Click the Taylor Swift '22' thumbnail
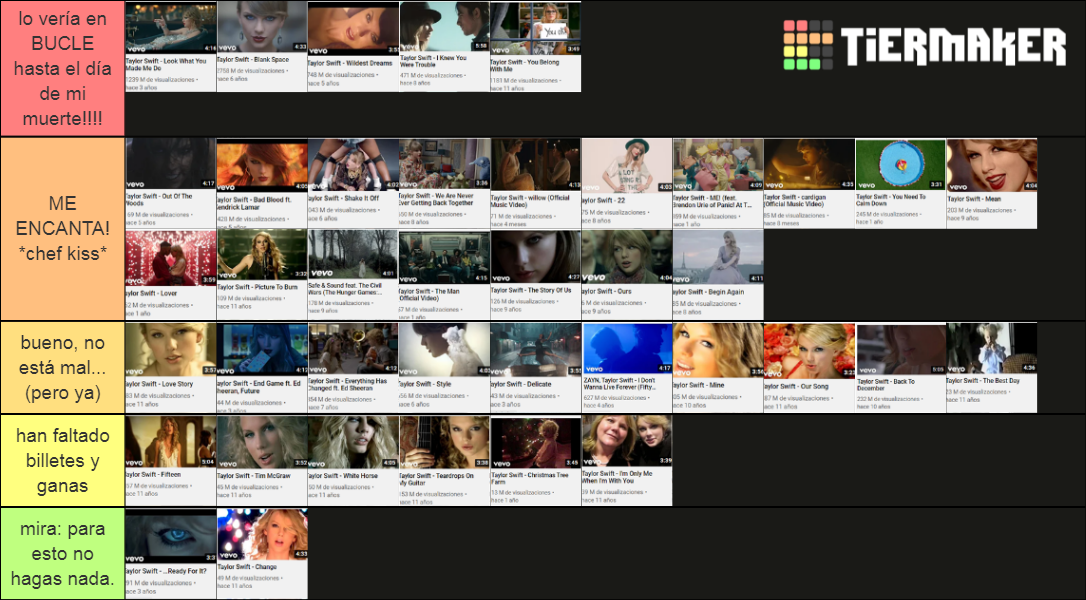This screenshot has width=1086, height=600. 627,184
